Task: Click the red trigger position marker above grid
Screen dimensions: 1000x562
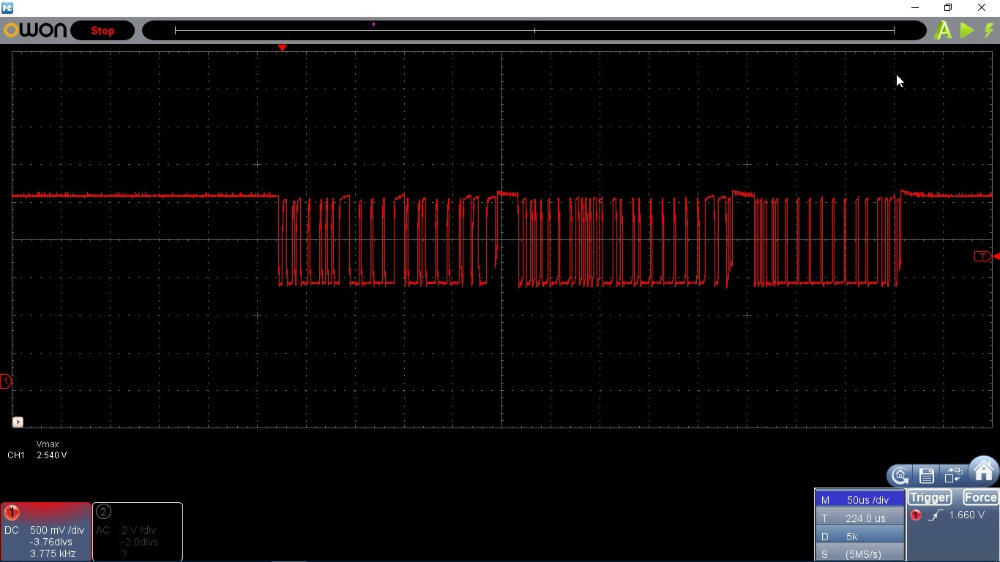Action: coord(282,48)
